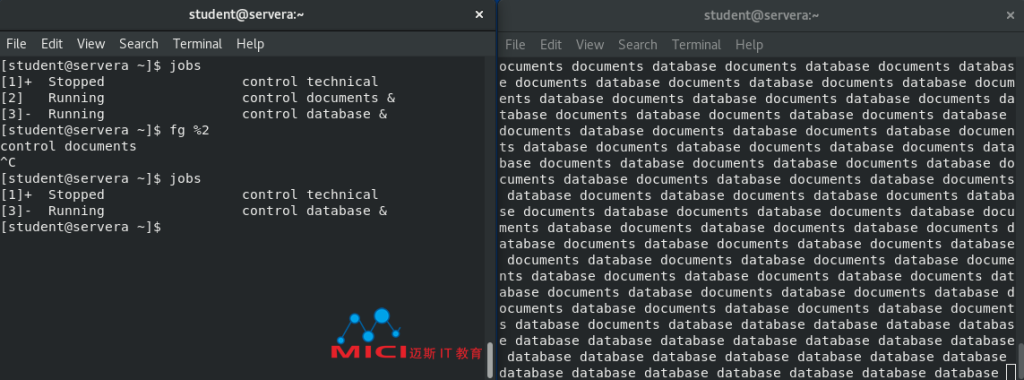Open Search menu in left terminal

pyautogui.click(x=138, y=44)
